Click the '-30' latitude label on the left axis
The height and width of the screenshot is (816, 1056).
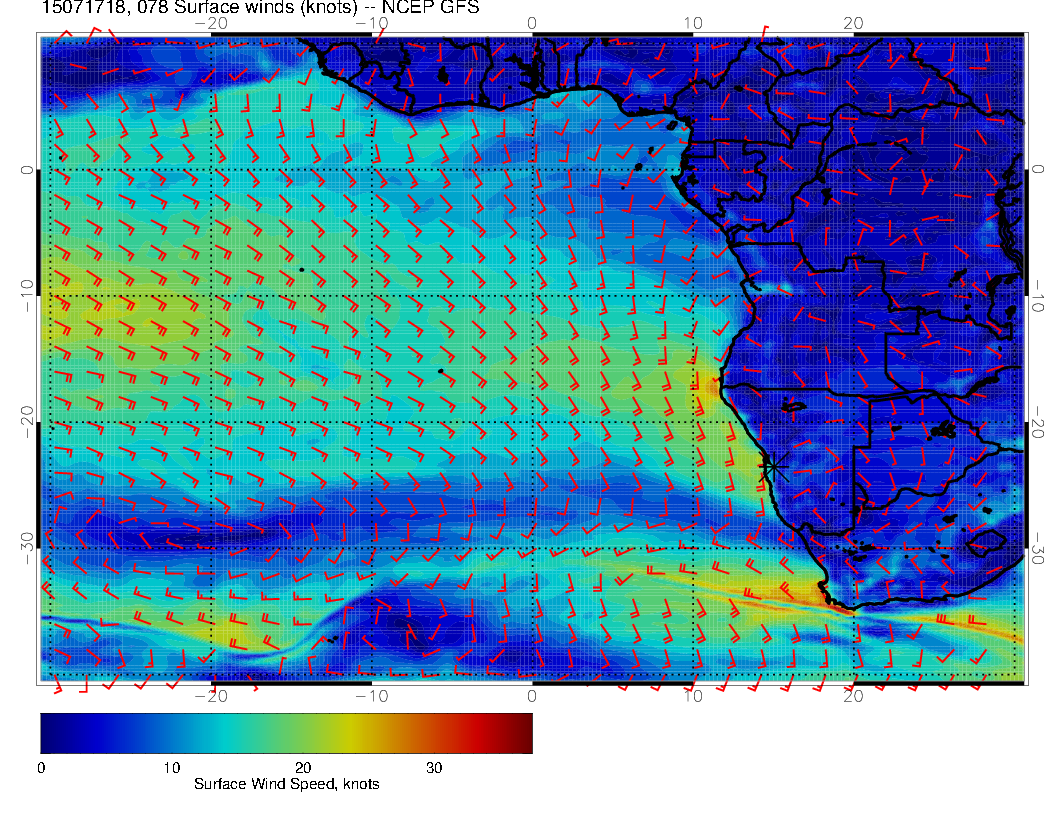27,549
